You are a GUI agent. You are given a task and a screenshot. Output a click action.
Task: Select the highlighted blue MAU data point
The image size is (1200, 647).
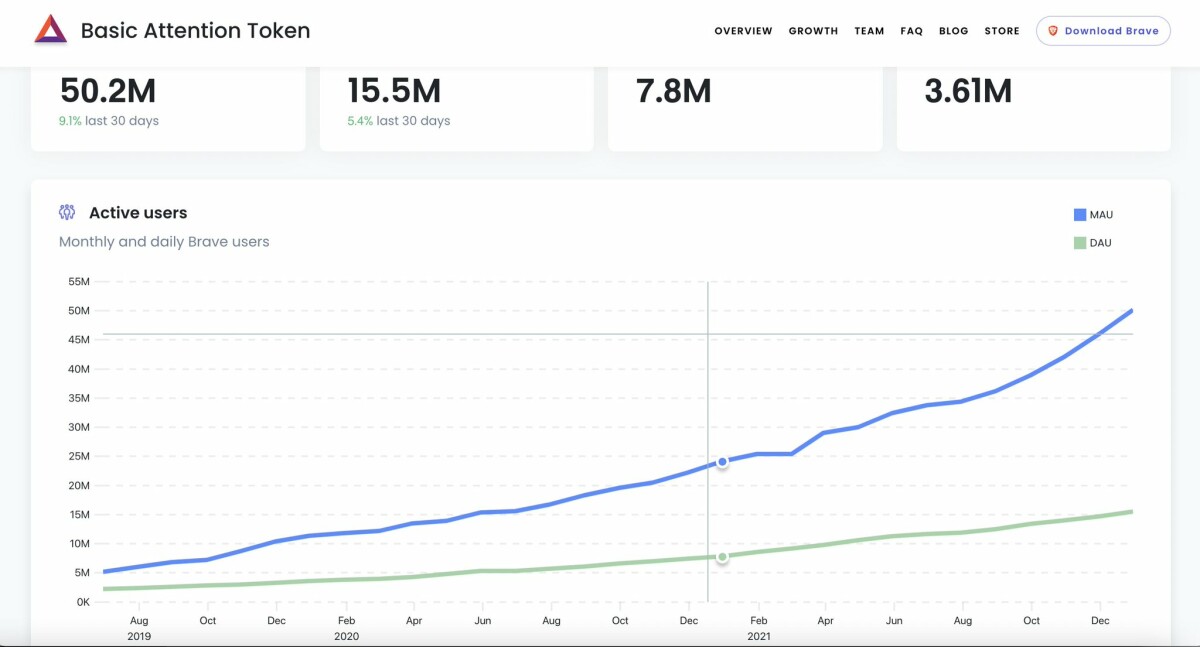(x=722, y=462)
